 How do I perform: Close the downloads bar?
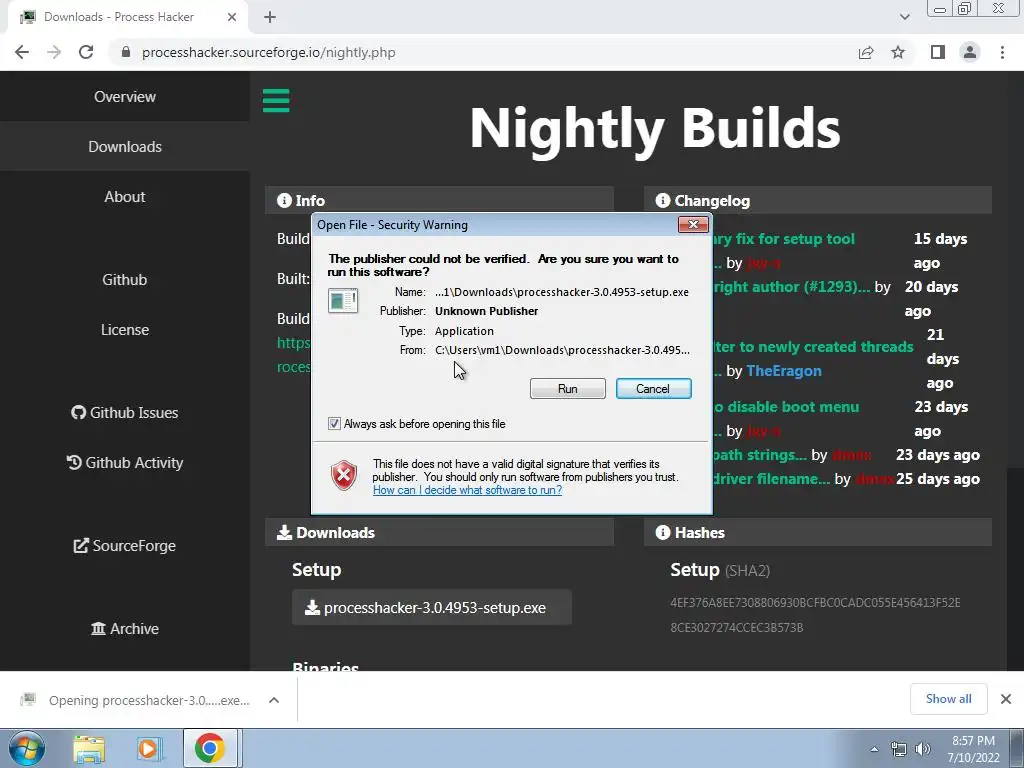click(1006, 699)
